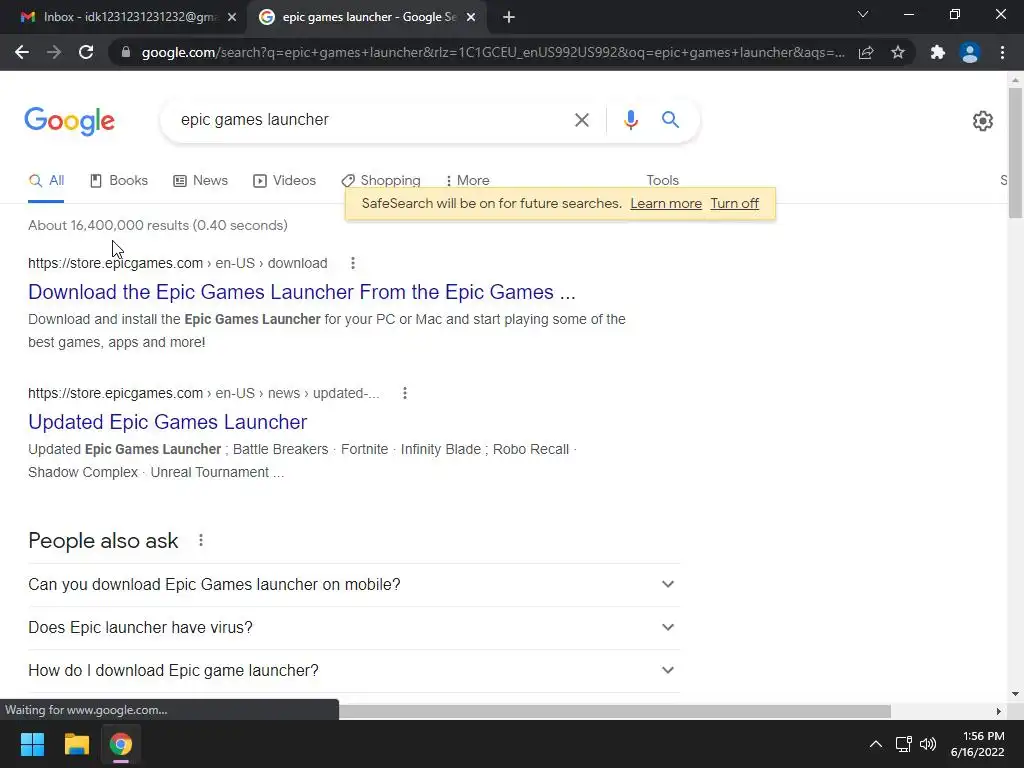Screen dimensions: 1024x768
Task: Open File Explorer from the taskbar
Action: click(x=76, y=744)
